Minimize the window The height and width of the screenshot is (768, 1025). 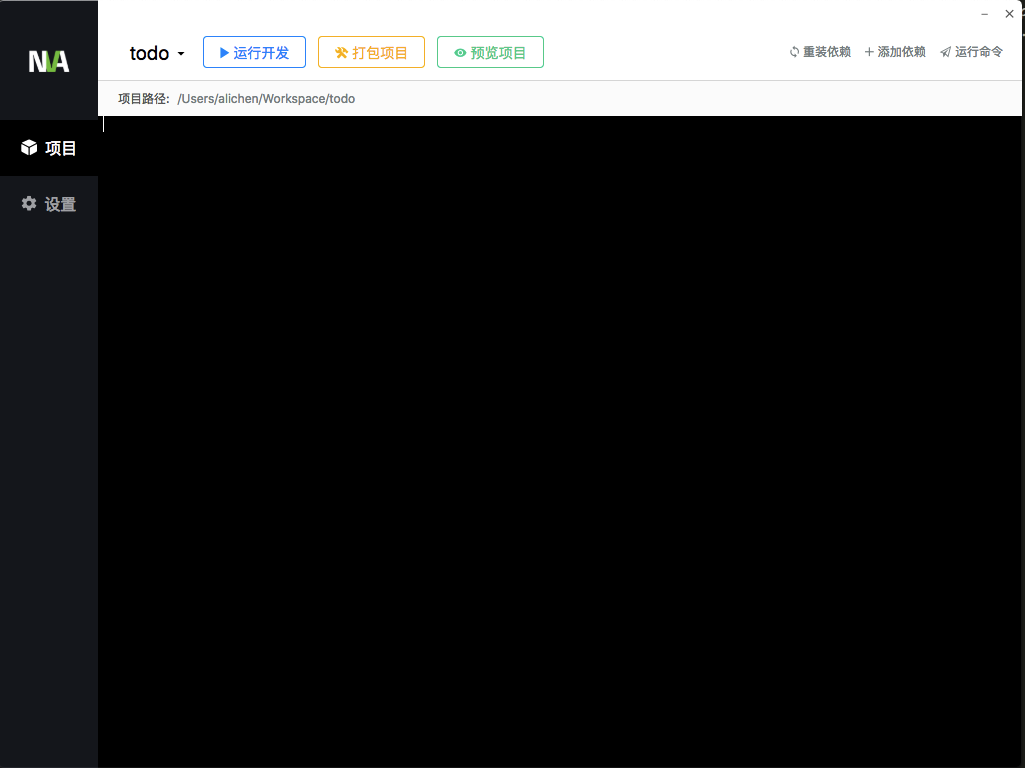click(x=984, y=14)
